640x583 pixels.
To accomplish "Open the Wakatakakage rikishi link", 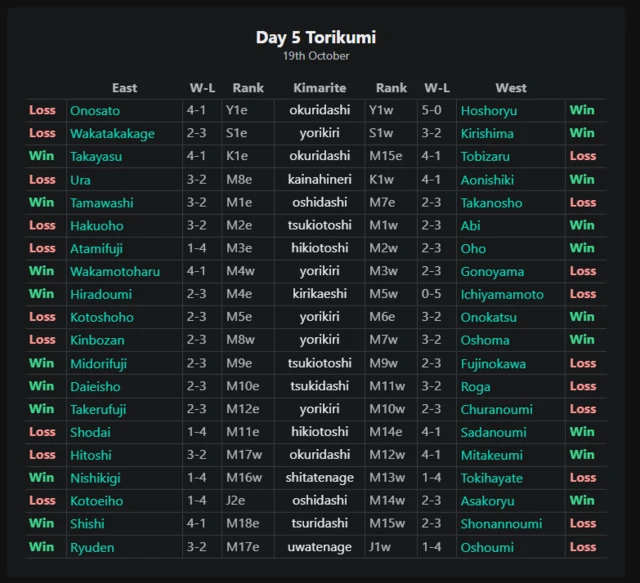I will [x=112, y=134].
